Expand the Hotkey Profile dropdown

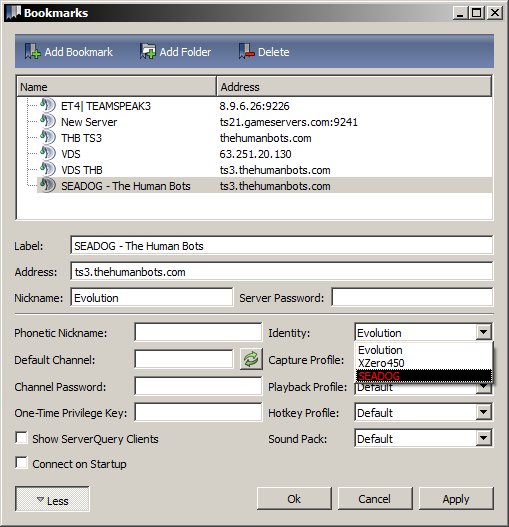coord(484,412)
